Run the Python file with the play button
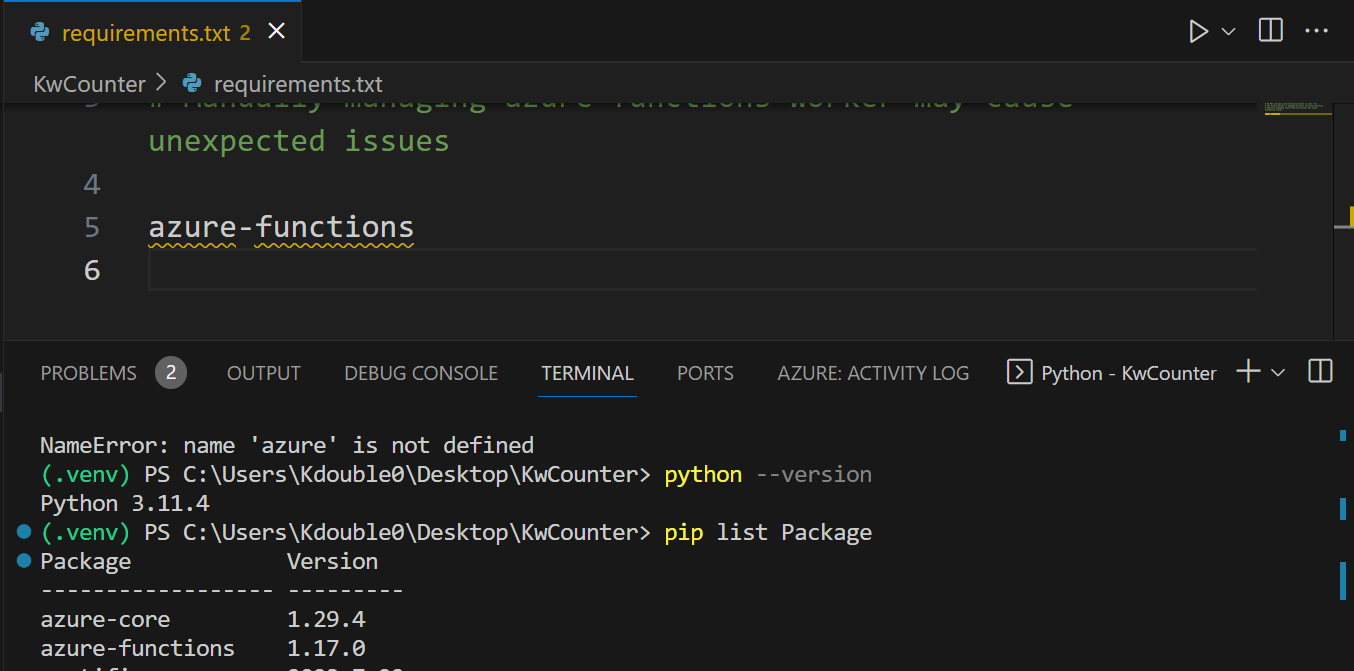The width and height of the screenshot is (1354, 671). 1198,32
